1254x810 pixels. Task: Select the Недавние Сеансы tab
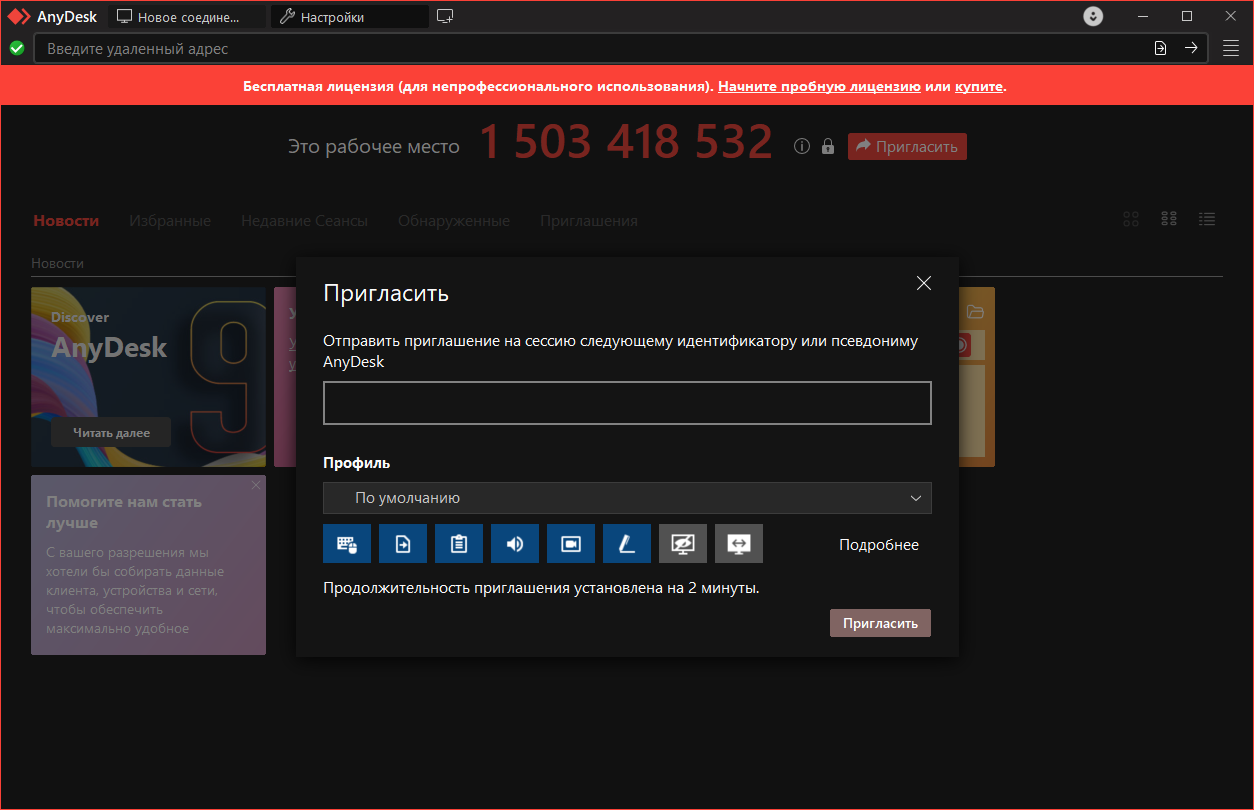tap(304, 221)
